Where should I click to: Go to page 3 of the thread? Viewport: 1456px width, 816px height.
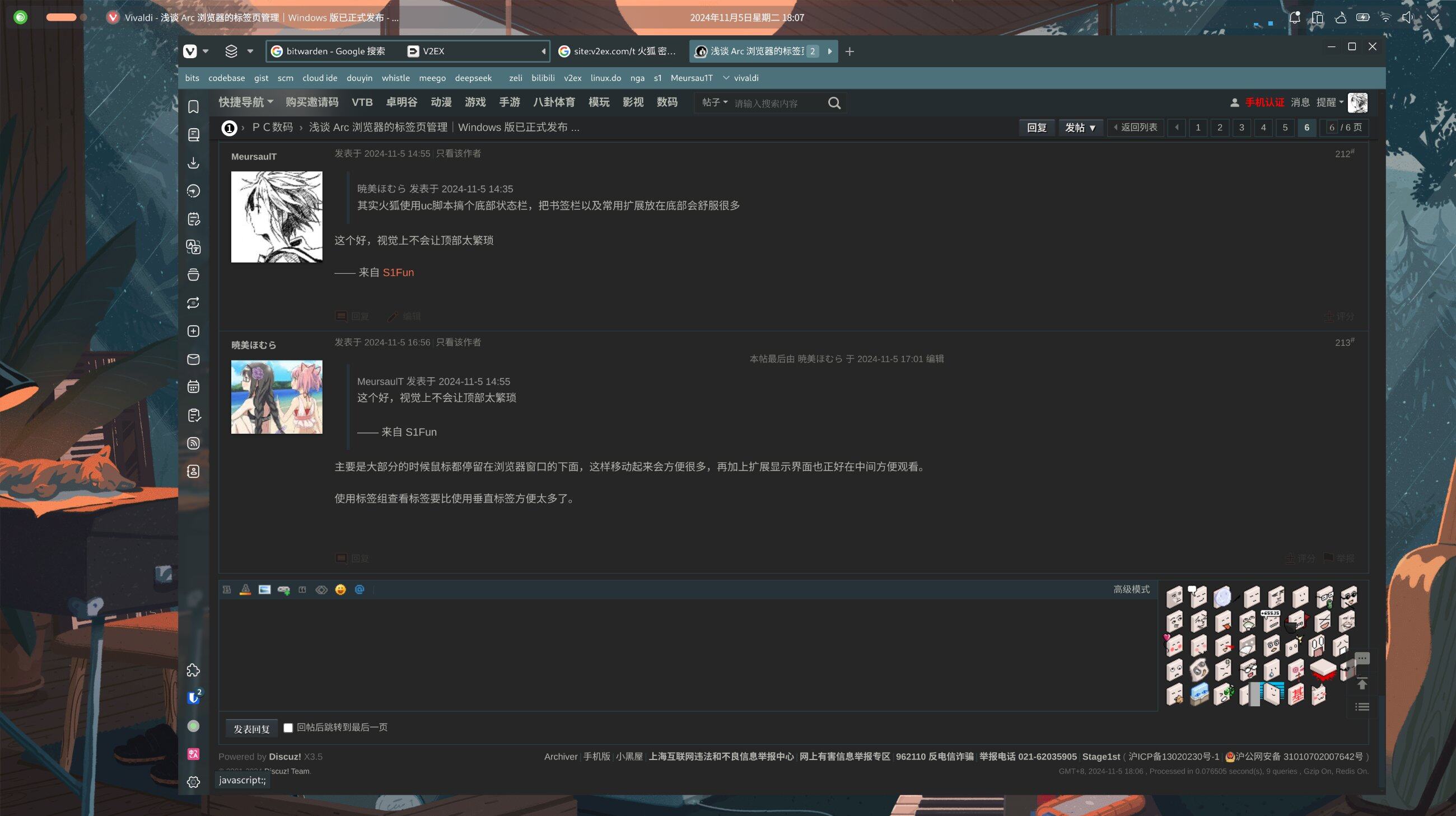(x=1241, y=128)
